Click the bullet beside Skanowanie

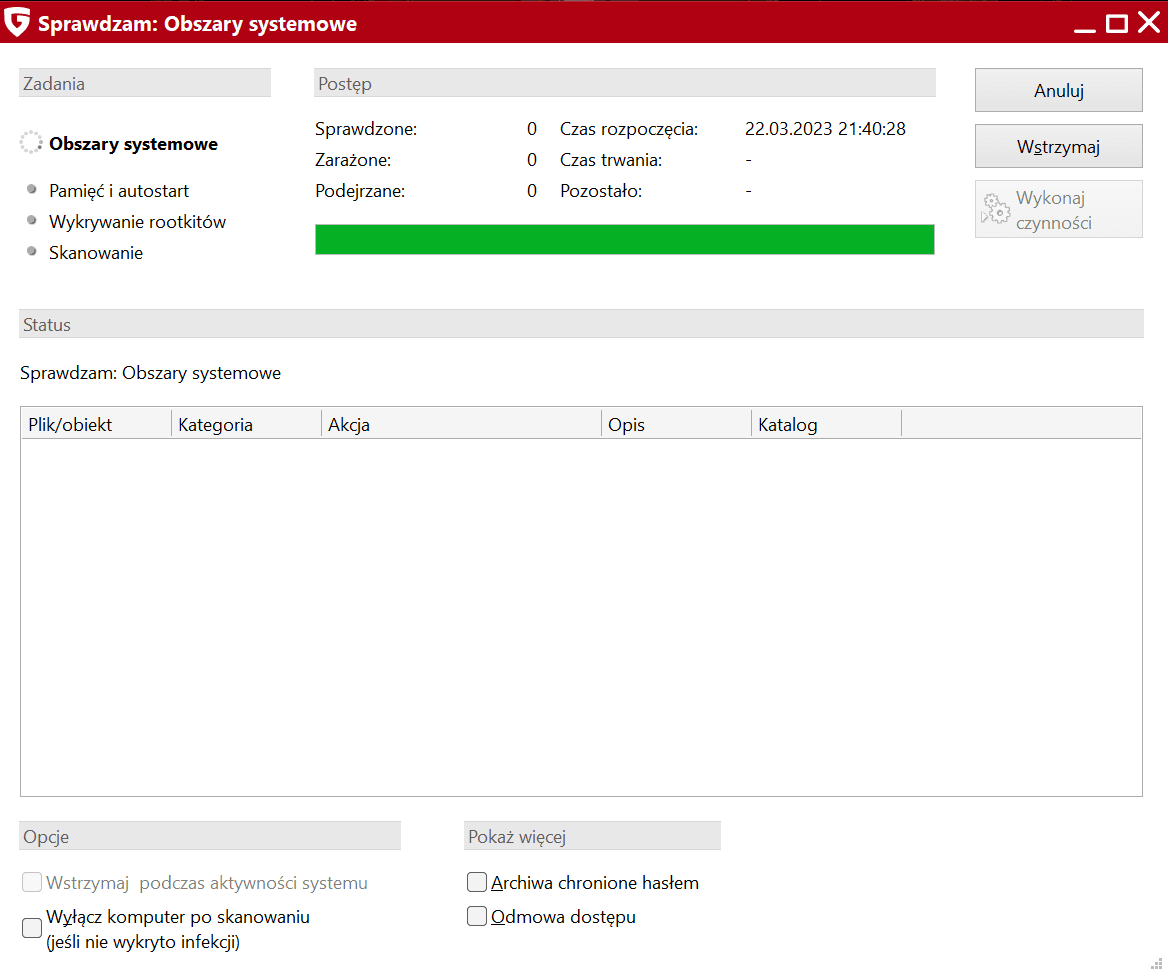[32, 251]
